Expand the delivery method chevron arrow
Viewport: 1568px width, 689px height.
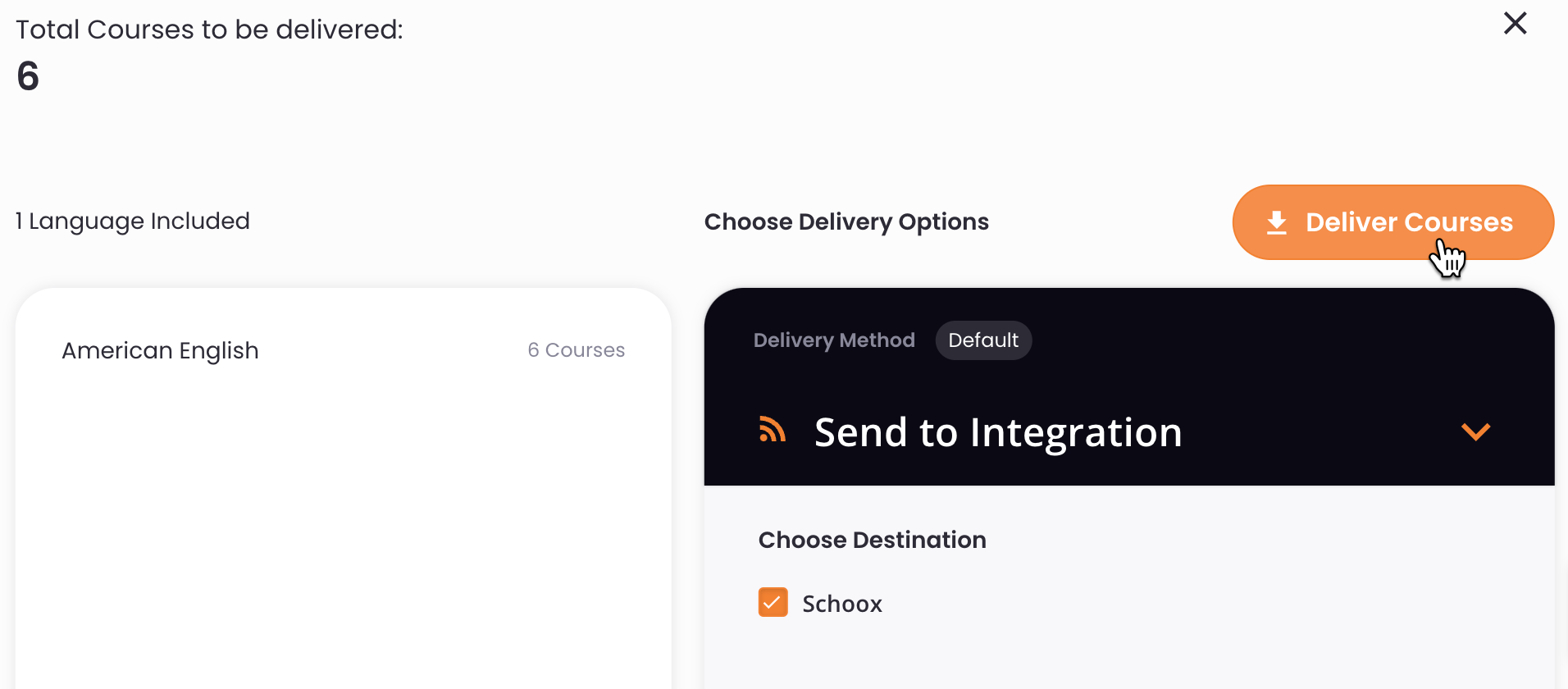[1475, 431]
